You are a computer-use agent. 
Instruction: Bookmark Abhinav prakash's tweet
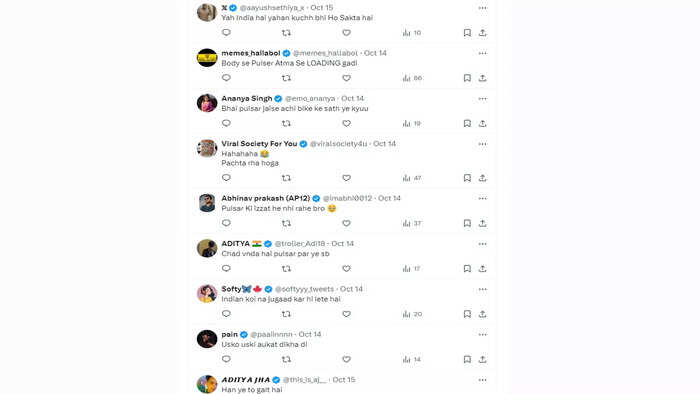[467, 223]
